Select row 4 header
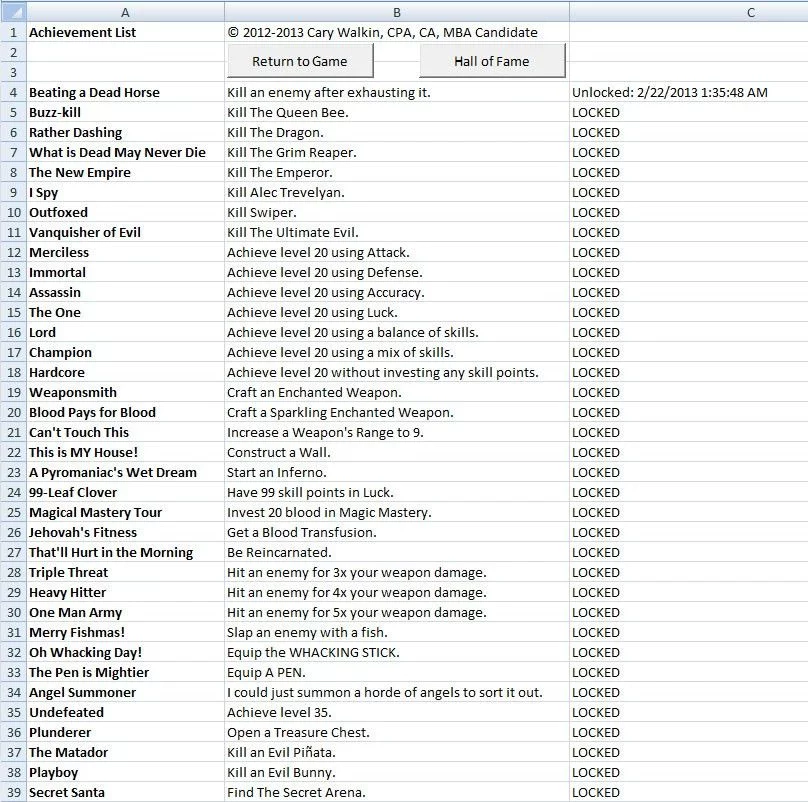 coord(13,92)
